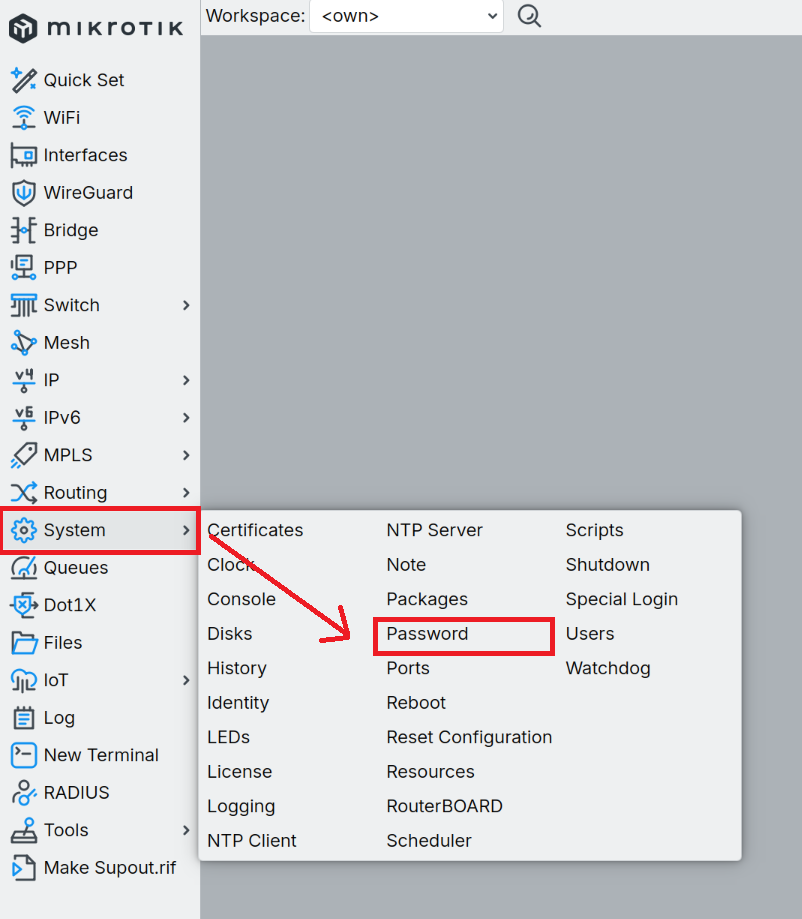Image resolution: width=802 pixels, height=919 pixels.
Task: Click the RADIUS user key icon
Action: point(23,793)
